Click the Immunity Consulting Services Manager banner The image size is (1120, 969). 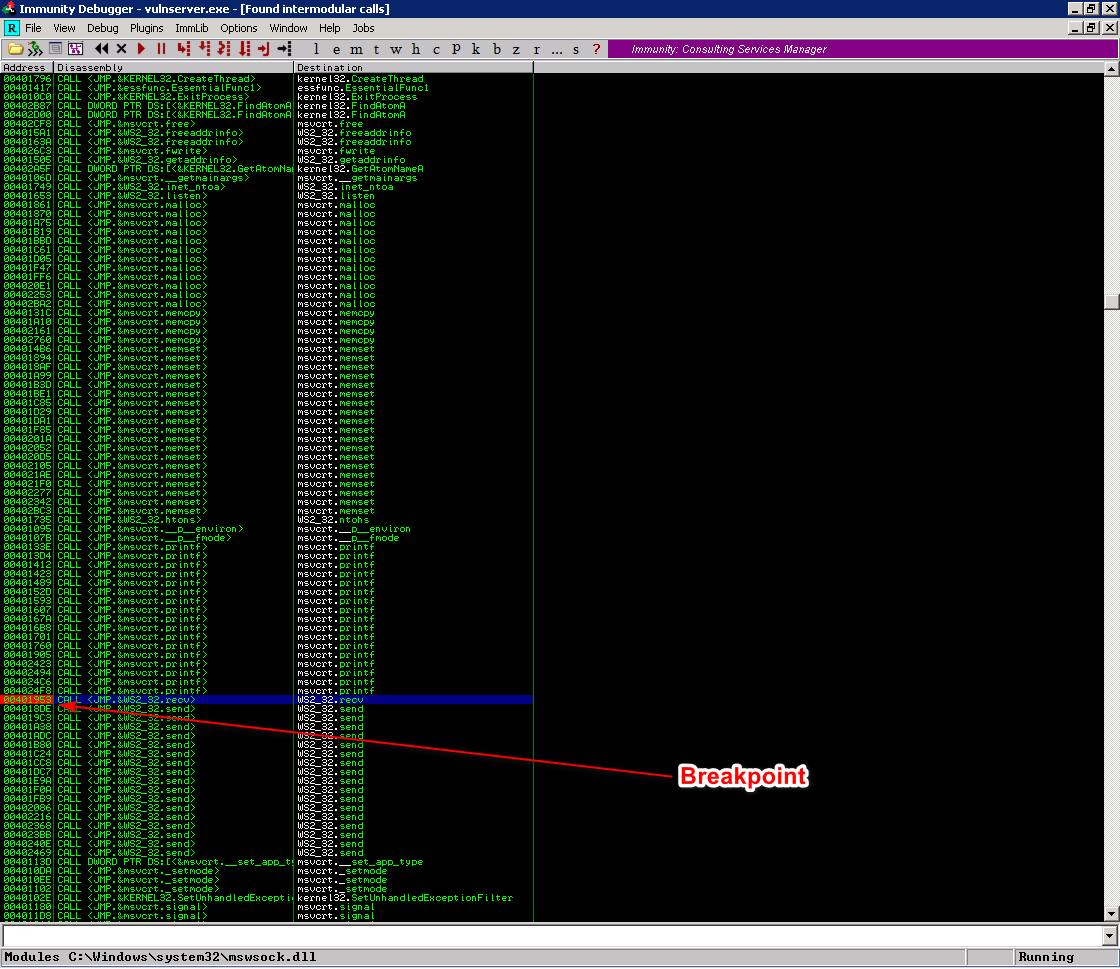pyautogui.click(x=863, y=49)
